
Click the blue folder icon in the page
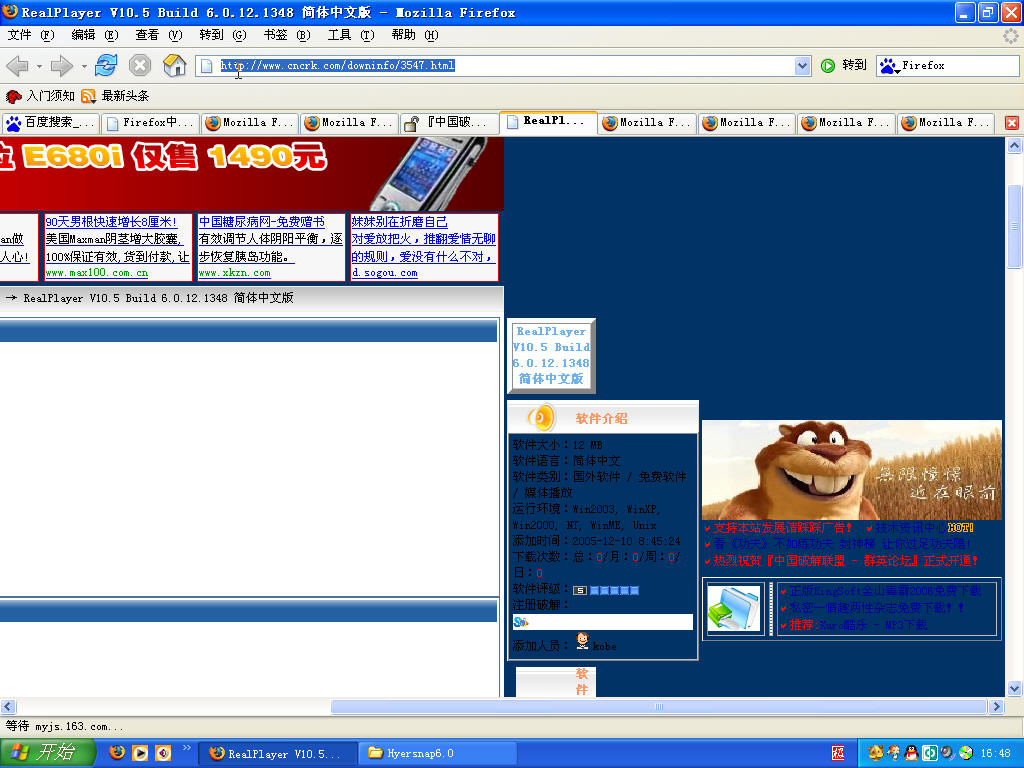734,609
